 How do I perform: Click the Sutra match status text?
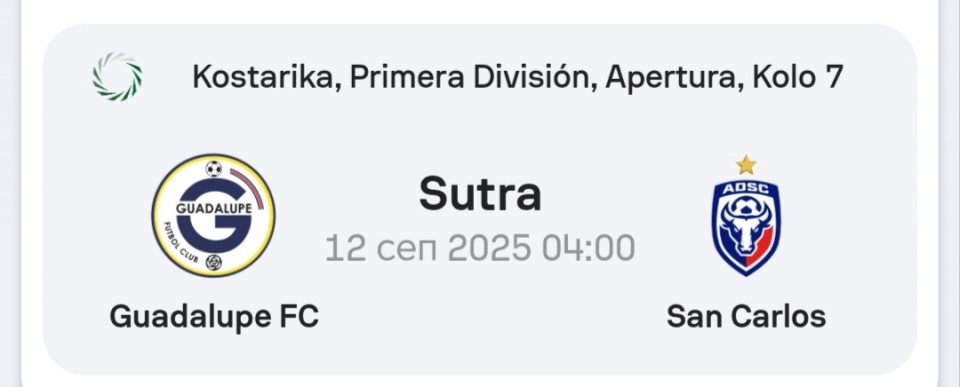pyautogui.click(x=480, y=194)
